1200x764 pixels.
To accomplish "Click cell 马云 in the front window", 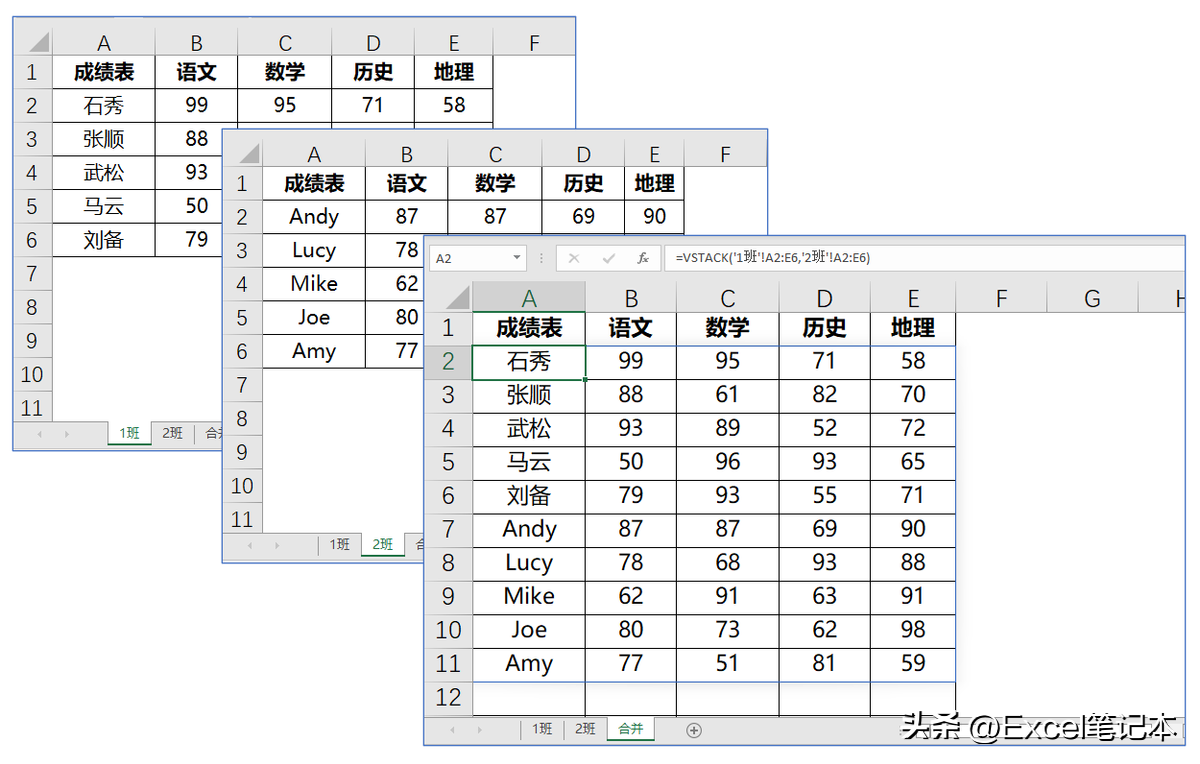I will [529, 462].
